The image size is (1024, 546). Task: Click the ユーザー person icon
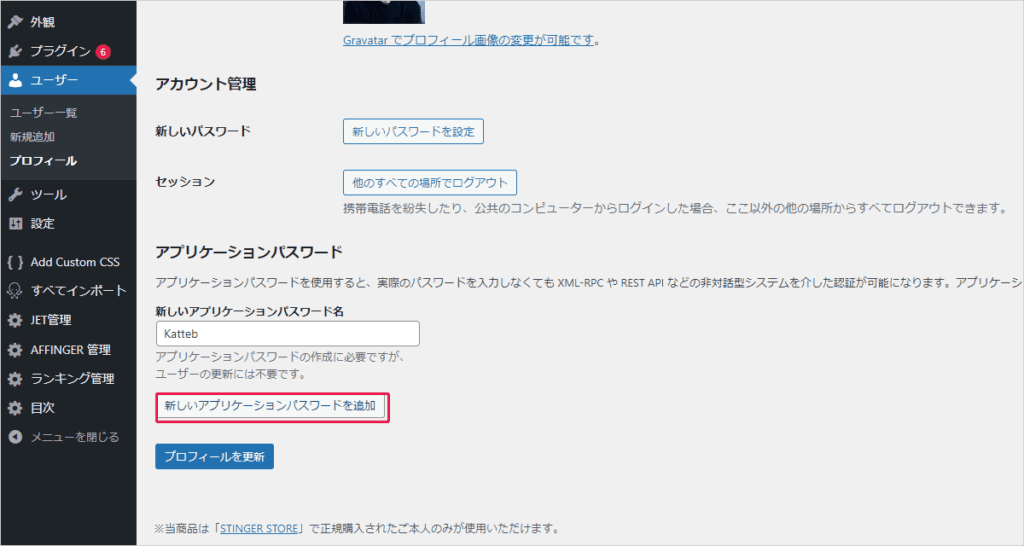[x=15, y=80]
